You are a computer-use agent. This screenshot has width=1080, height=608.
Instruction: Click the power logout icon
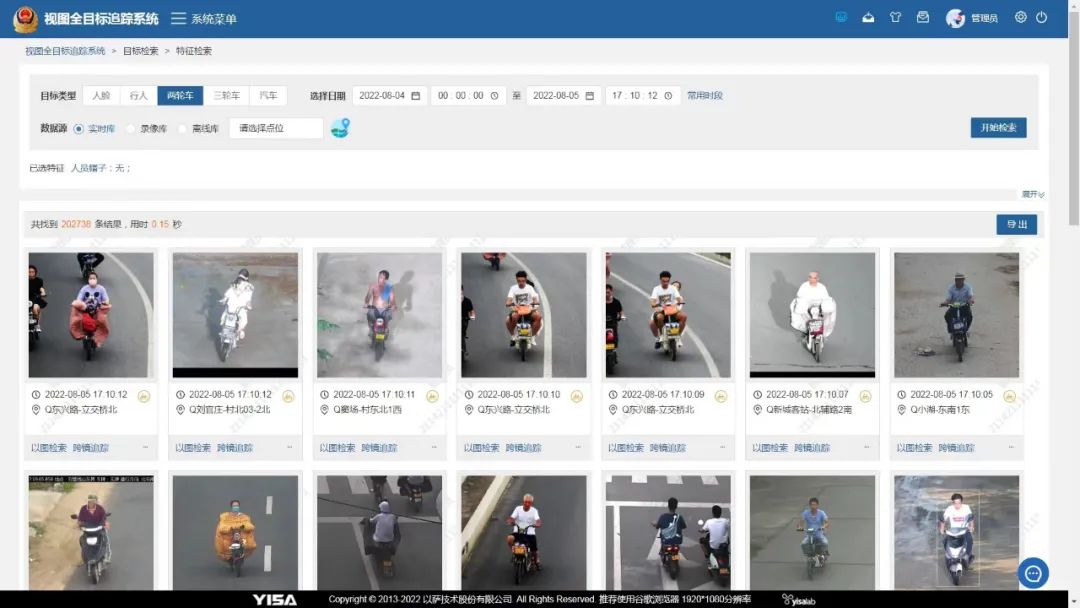(1041, 17)
